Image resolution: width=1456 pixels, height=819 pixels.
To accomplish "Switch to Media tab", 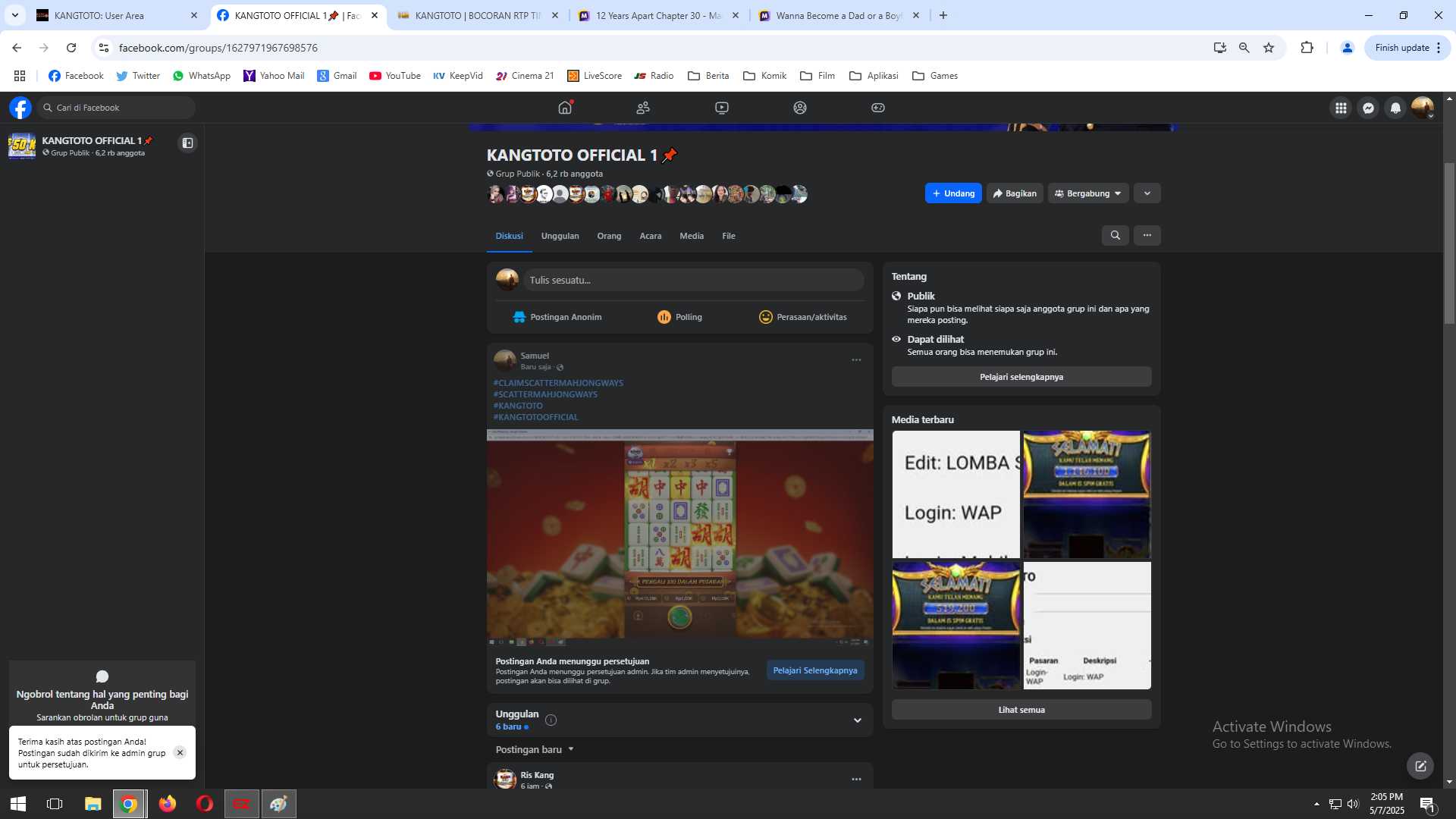I will coord(691,236).
